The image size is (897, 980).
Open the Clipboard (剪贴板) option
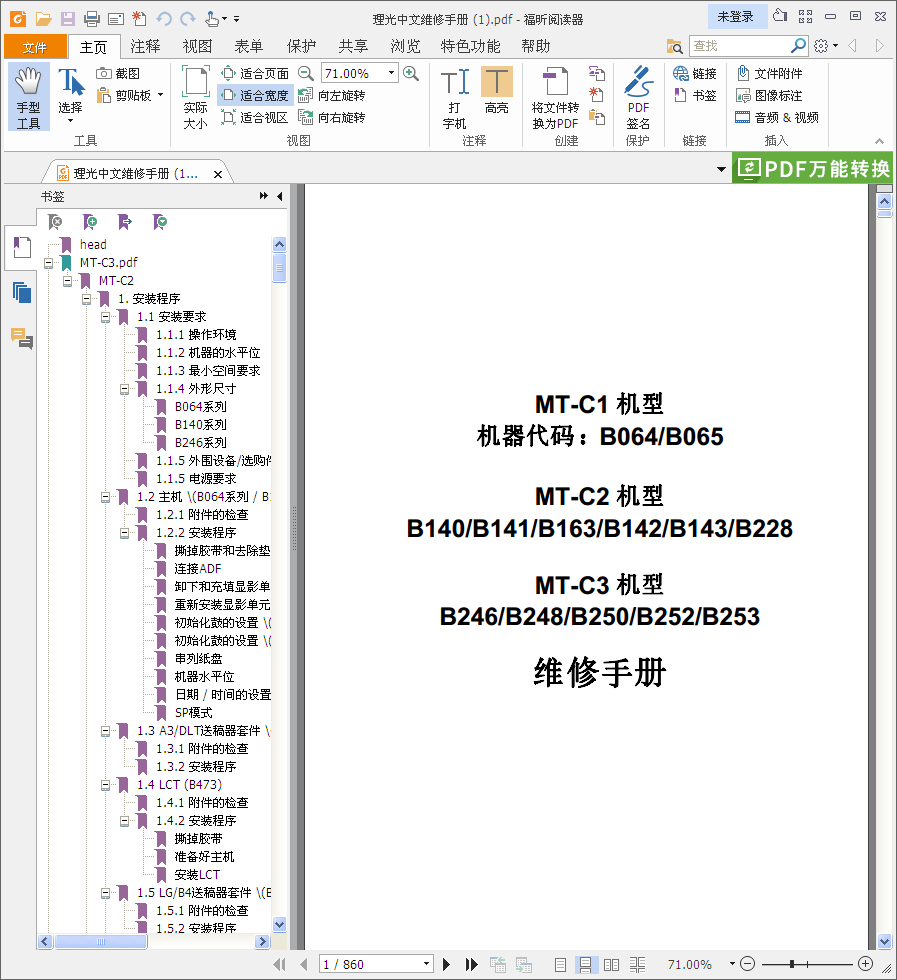(x=129, y=96)
